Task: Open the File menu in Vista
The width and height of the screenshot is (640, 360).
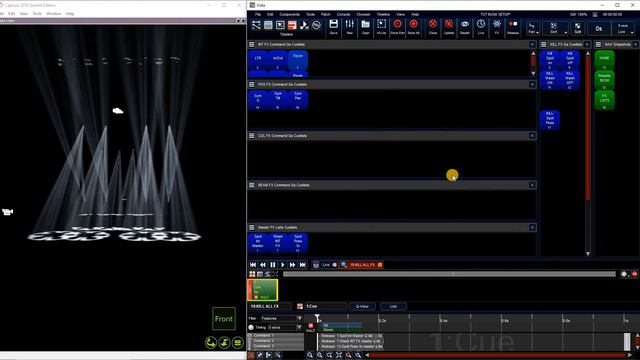Action: coord(258,14)
